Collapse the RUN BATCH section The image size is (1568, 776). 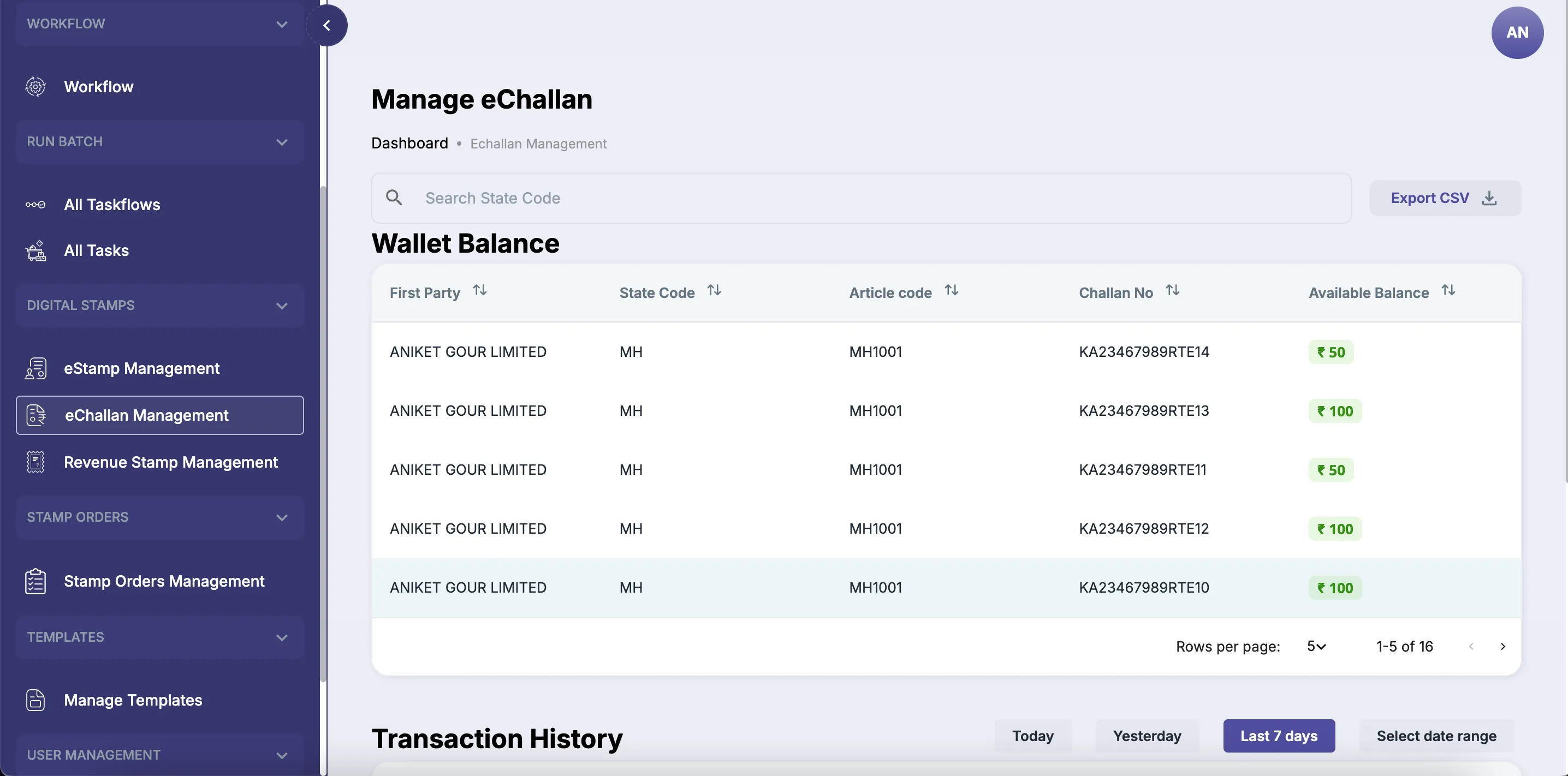(159, 142)
